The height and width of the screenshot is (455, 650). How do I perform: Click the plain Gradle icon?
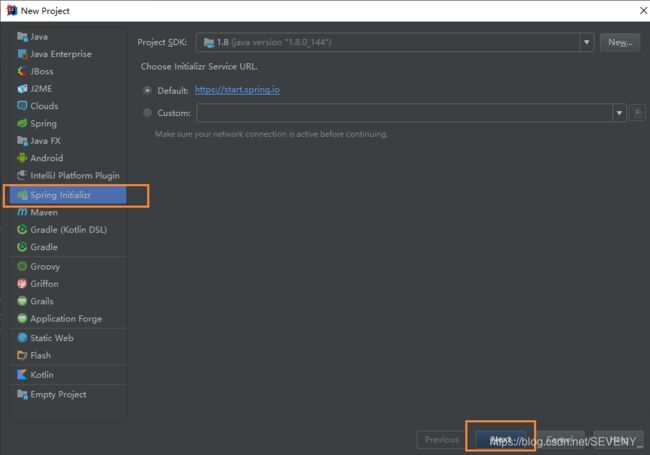coord(22,247)
